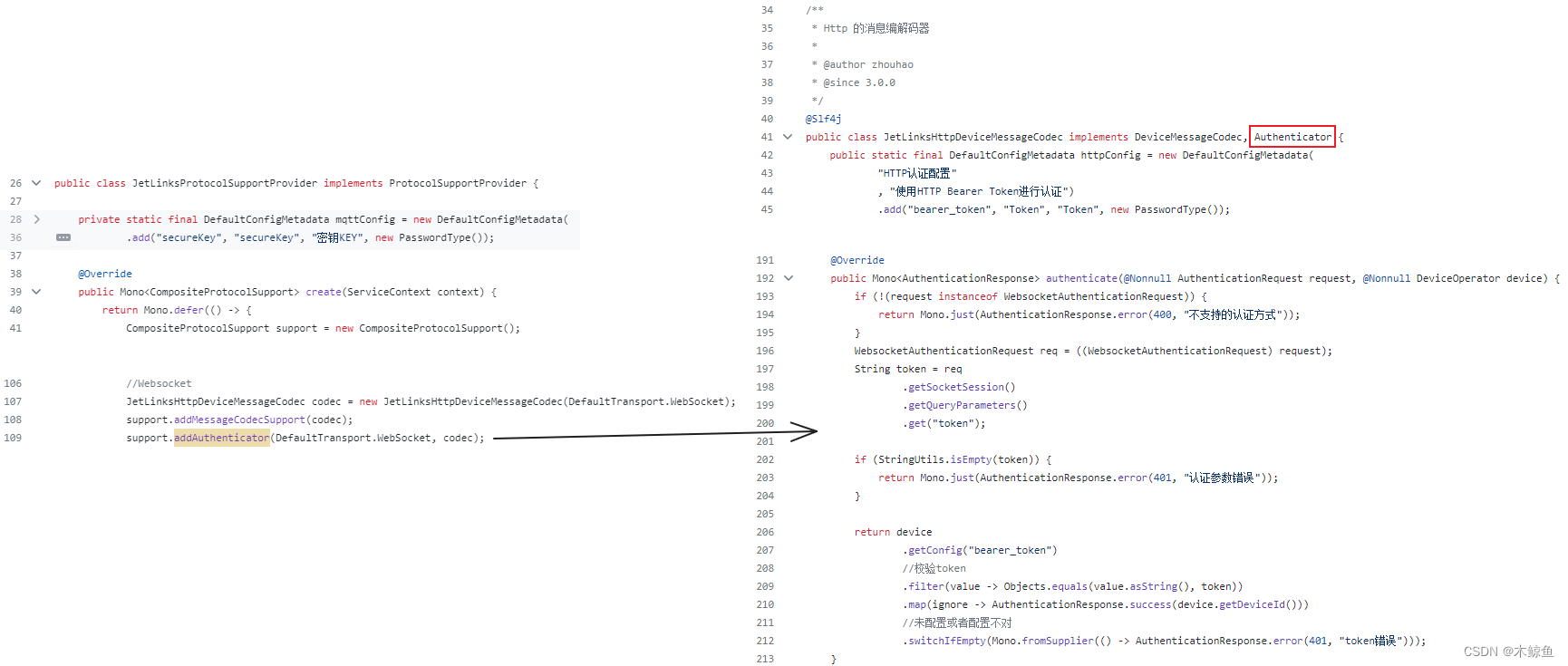Viewport: 1568px width, 666px height.
Task: Click line number 212 in the right snippet
Action: (x=765, y=641)
